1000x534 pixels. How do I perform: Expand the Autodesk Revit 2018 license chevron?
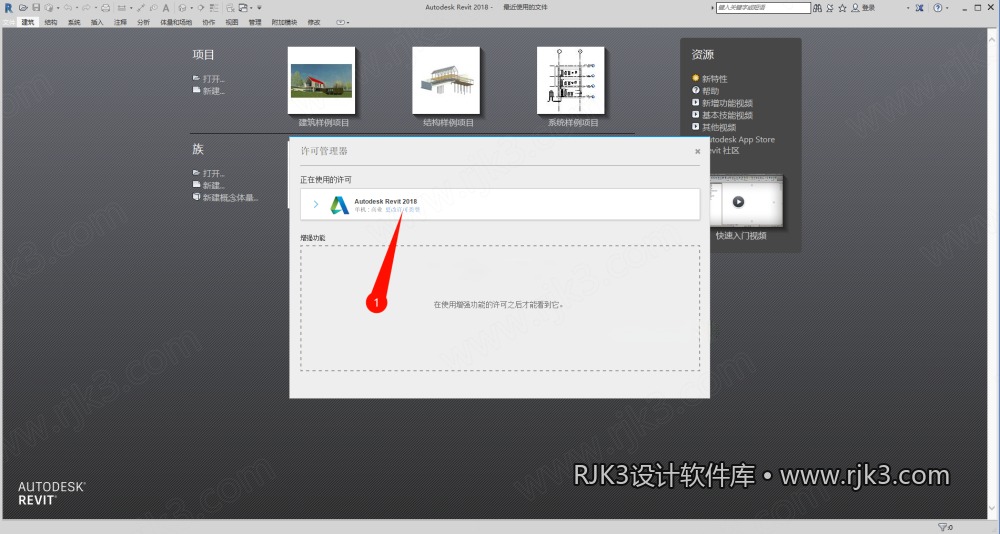point(316,204)
